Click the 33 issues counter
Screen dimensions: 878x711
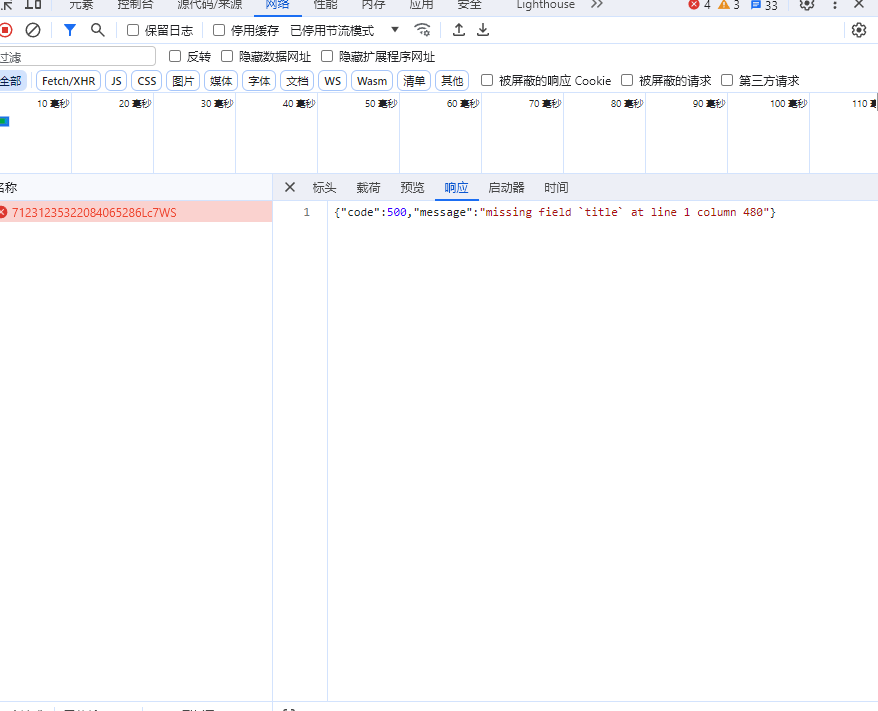[762, 5]
